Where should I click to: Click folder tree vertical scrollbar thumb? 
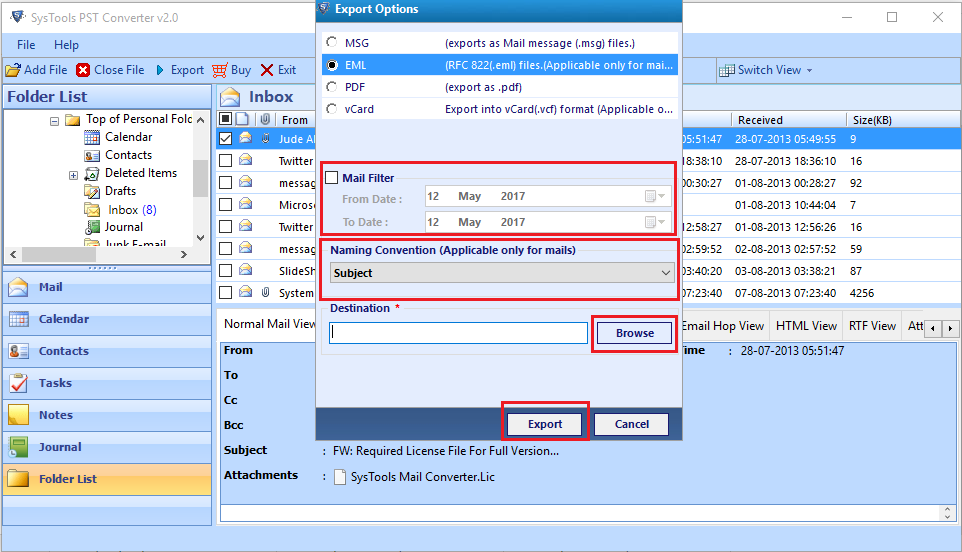coord(201,178)
